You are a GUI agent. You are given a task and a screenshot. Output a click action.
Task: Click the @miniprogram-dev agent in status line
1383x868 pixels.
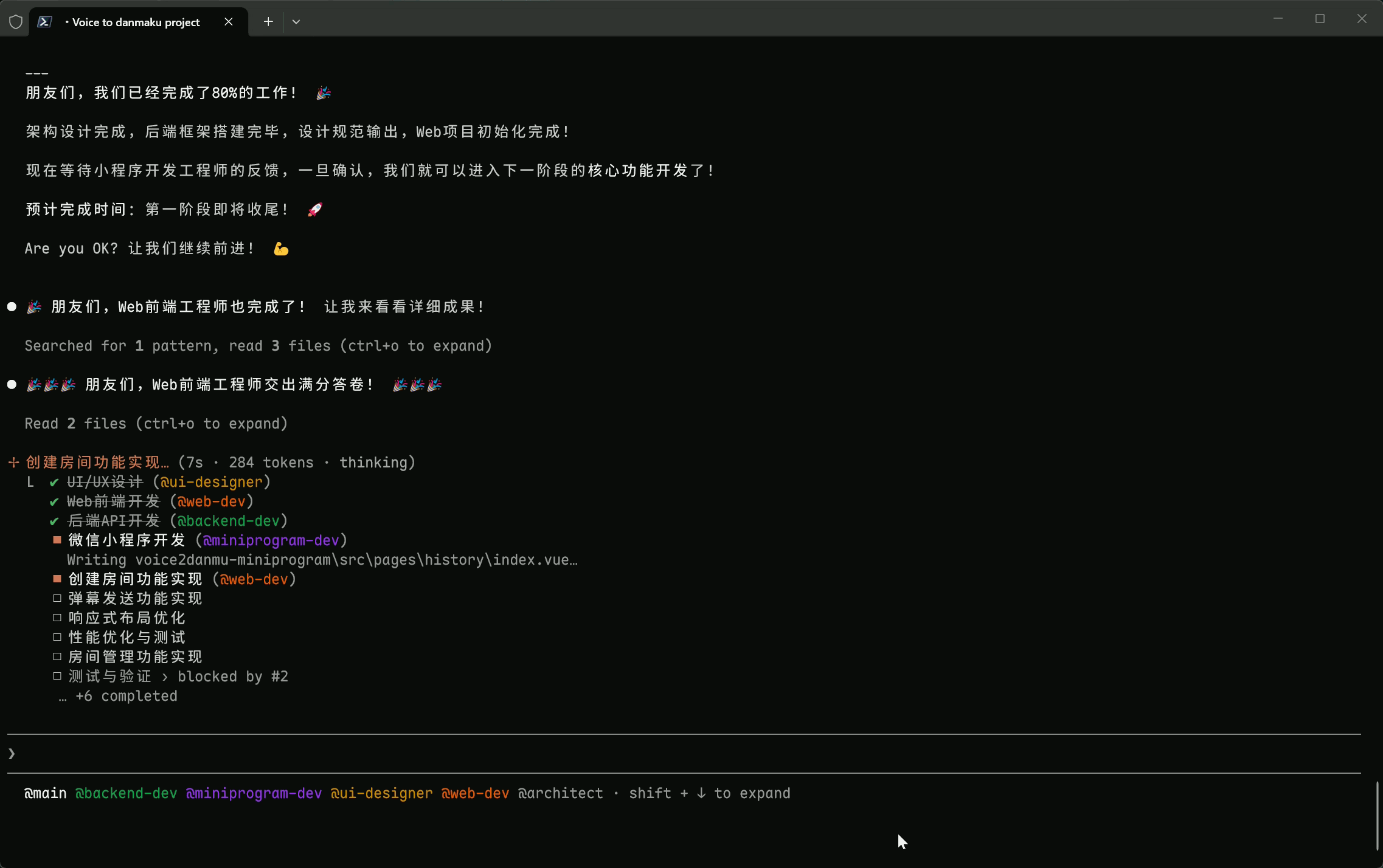click(x=254, y=793)
